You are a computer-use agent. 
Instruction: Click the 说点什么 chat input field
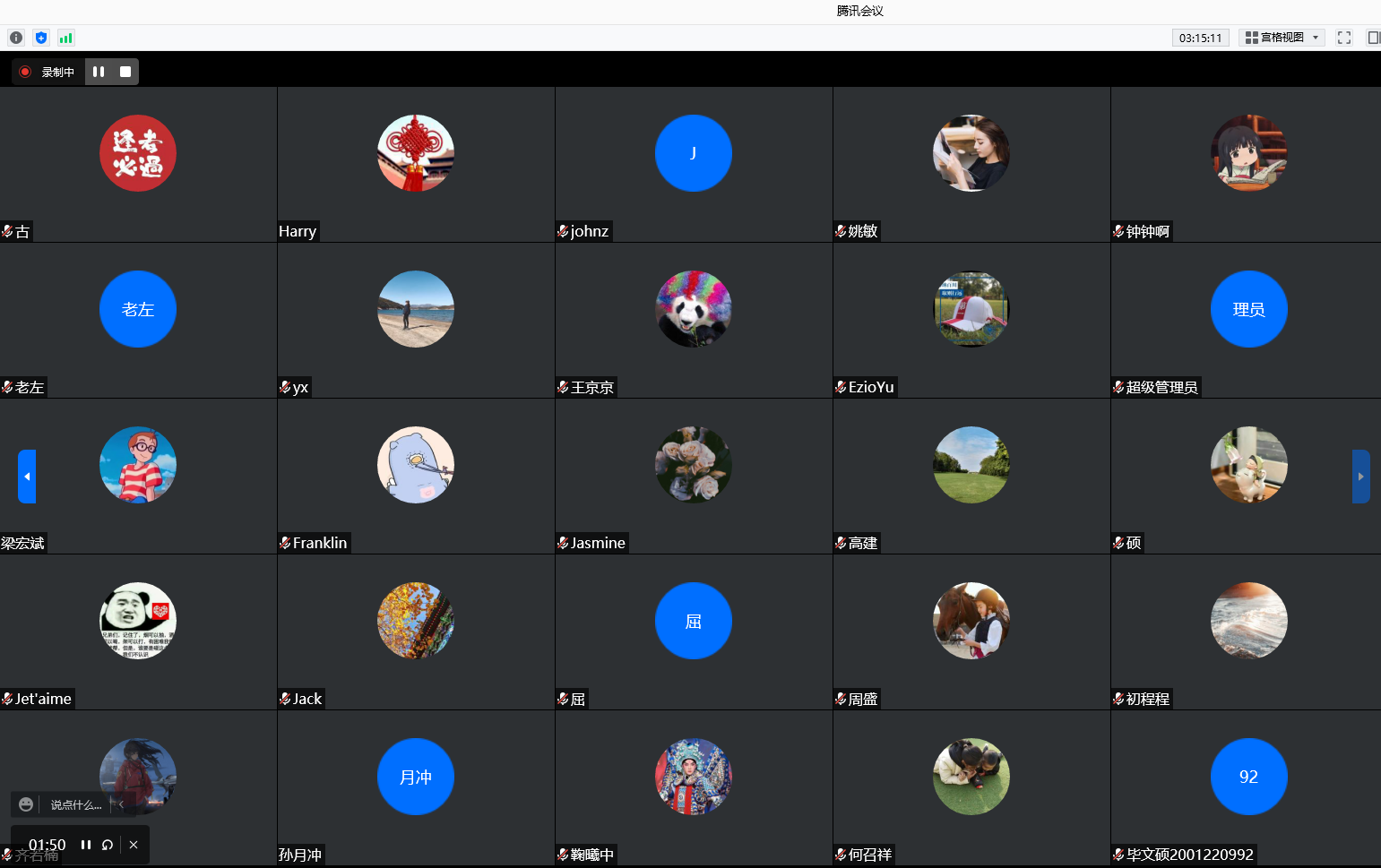coord(75,804)
